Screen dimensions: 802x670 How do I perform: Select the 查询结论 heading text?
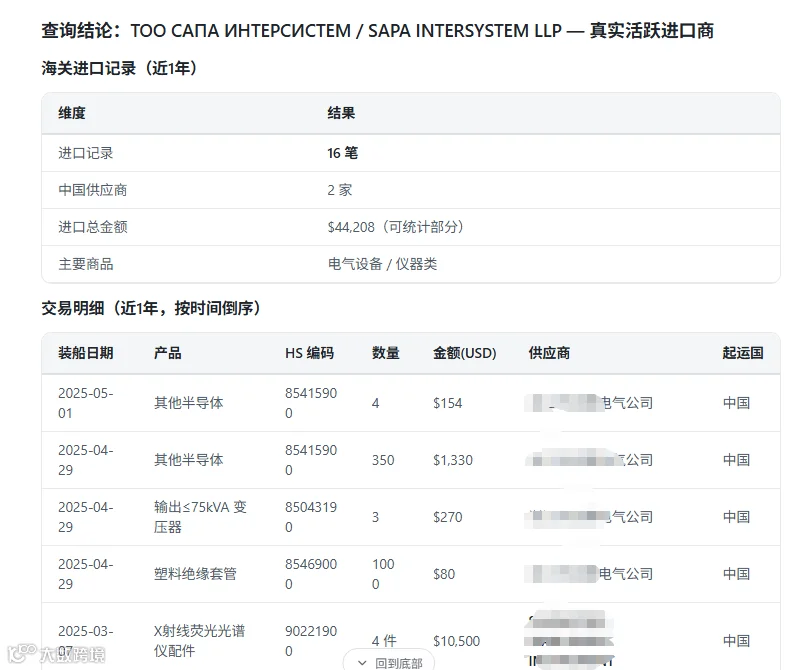(x=377, y=31)
